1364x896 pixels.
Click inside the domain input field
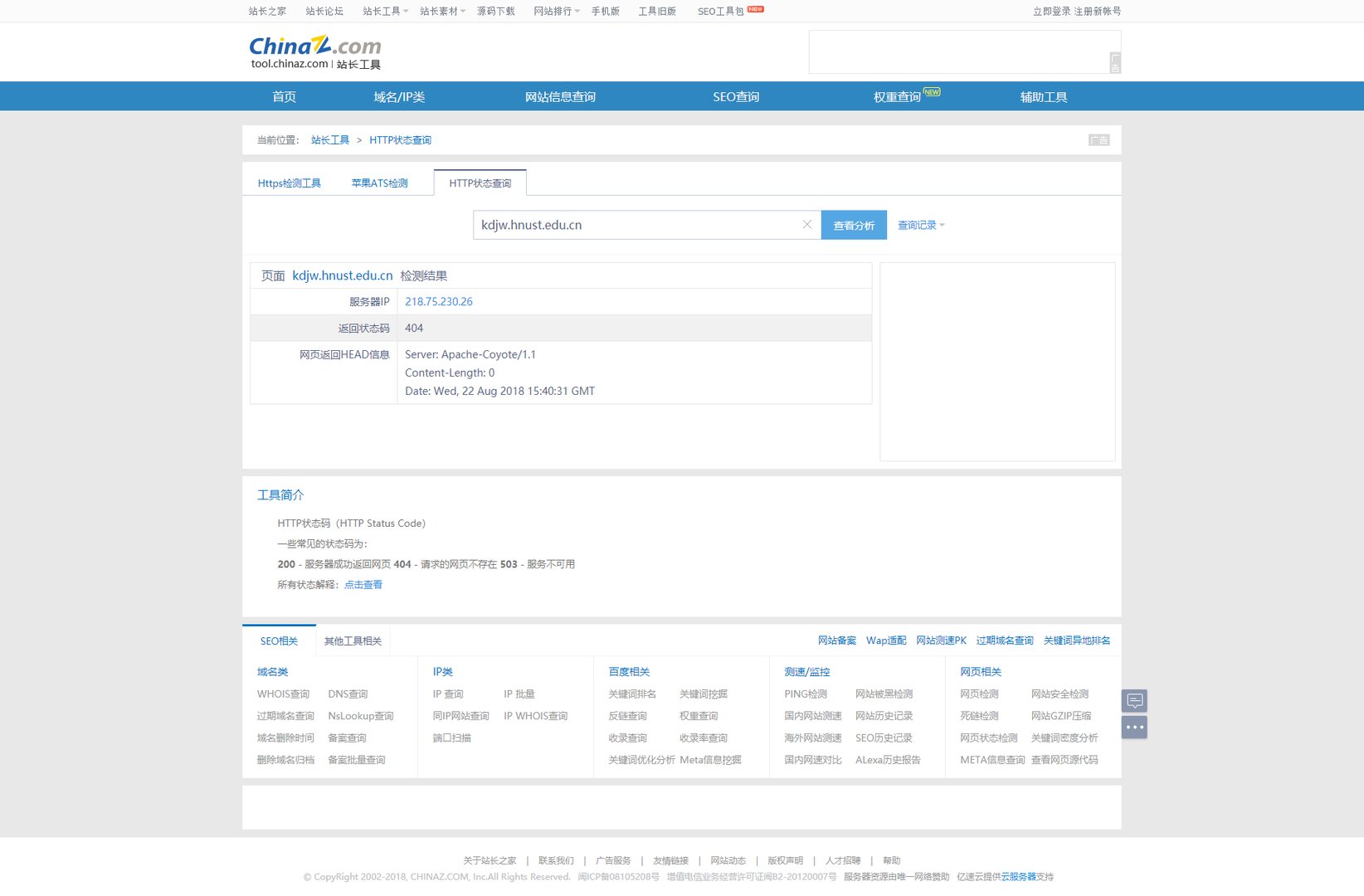coord(635,226)
